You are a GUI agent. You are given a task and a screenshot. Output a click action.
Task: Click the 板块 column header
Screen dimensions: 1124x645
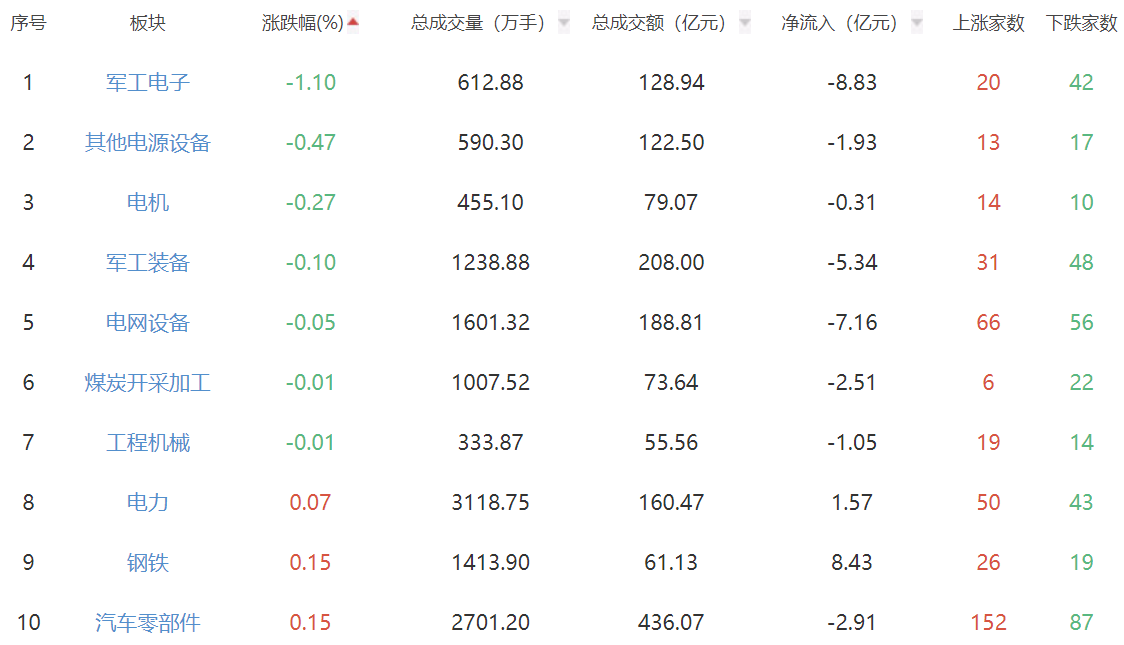[148, 23]
